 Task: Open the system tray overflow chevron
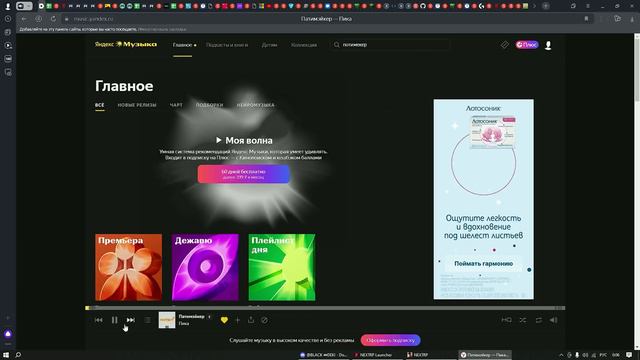tap(561, 356)
